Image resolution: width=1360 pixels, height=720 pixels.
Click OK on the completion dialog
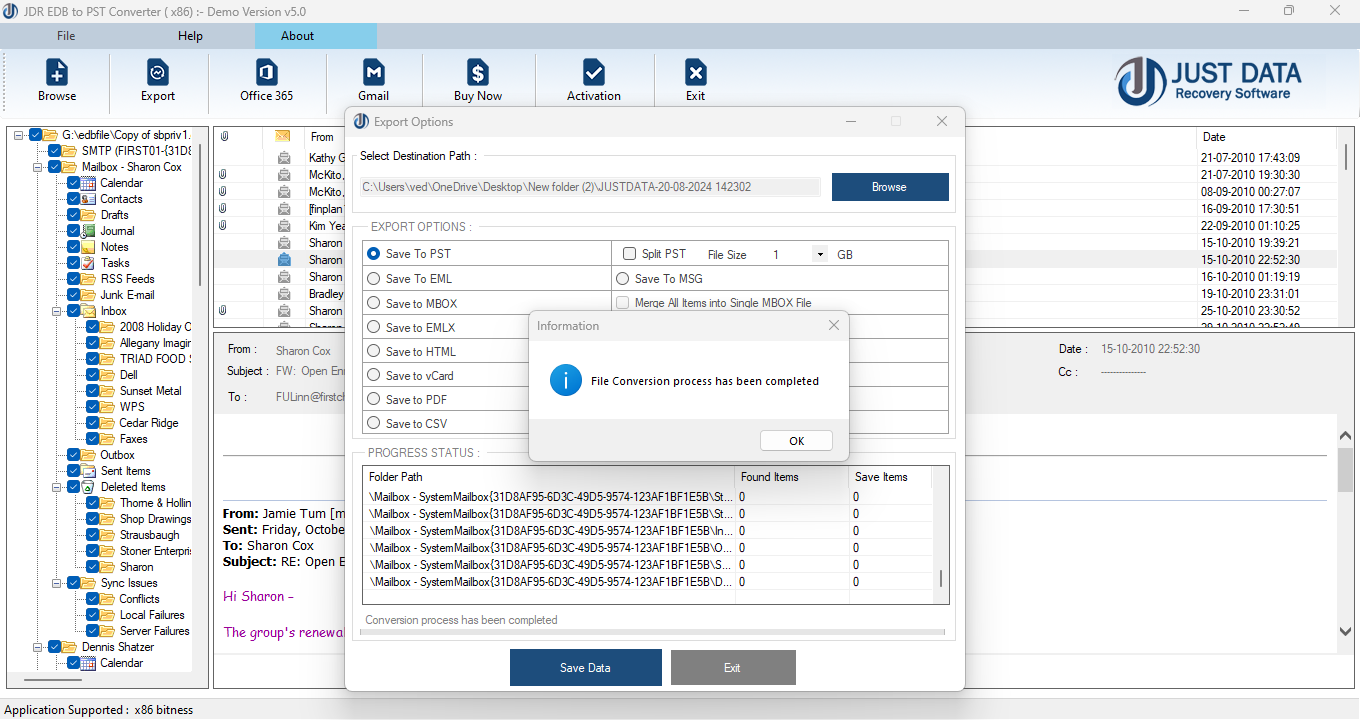(795, 440)
